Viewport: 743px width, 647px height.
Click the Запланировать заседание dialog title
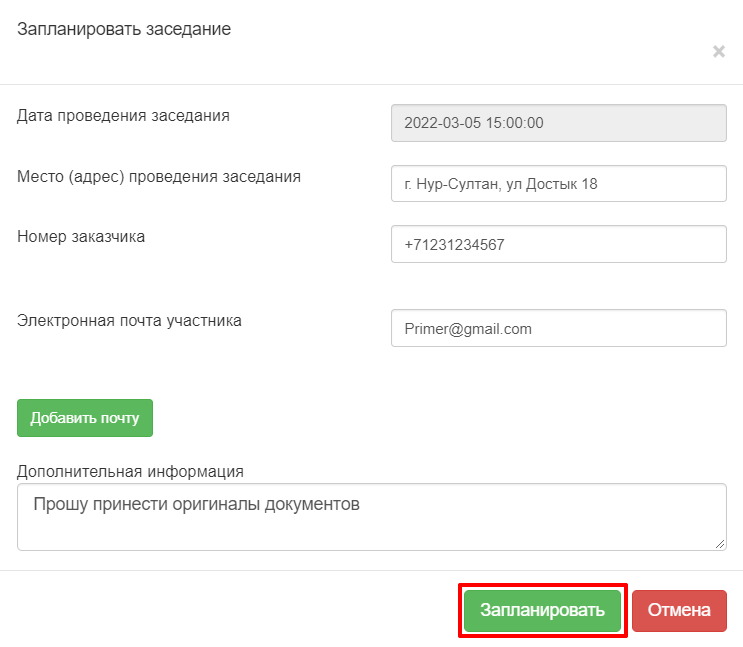click(x=124, y=29)
